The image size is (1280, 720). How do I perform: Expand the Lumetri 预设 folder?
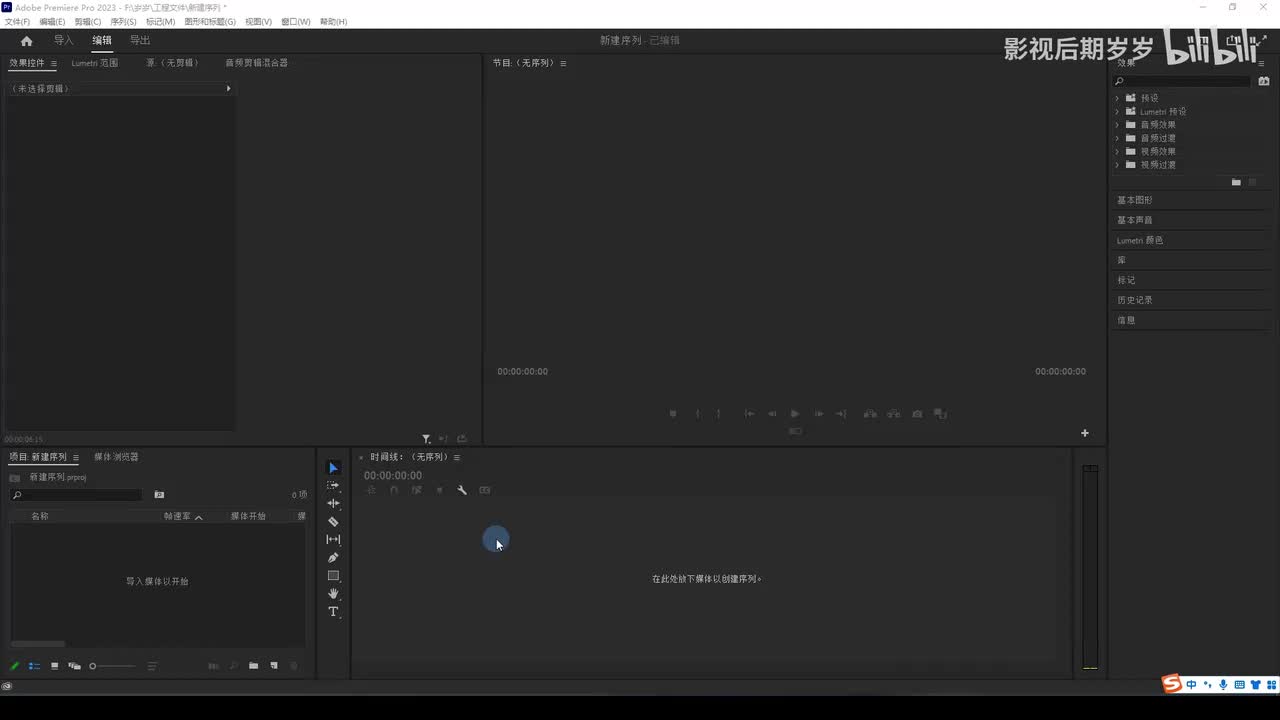(1117, 111)
